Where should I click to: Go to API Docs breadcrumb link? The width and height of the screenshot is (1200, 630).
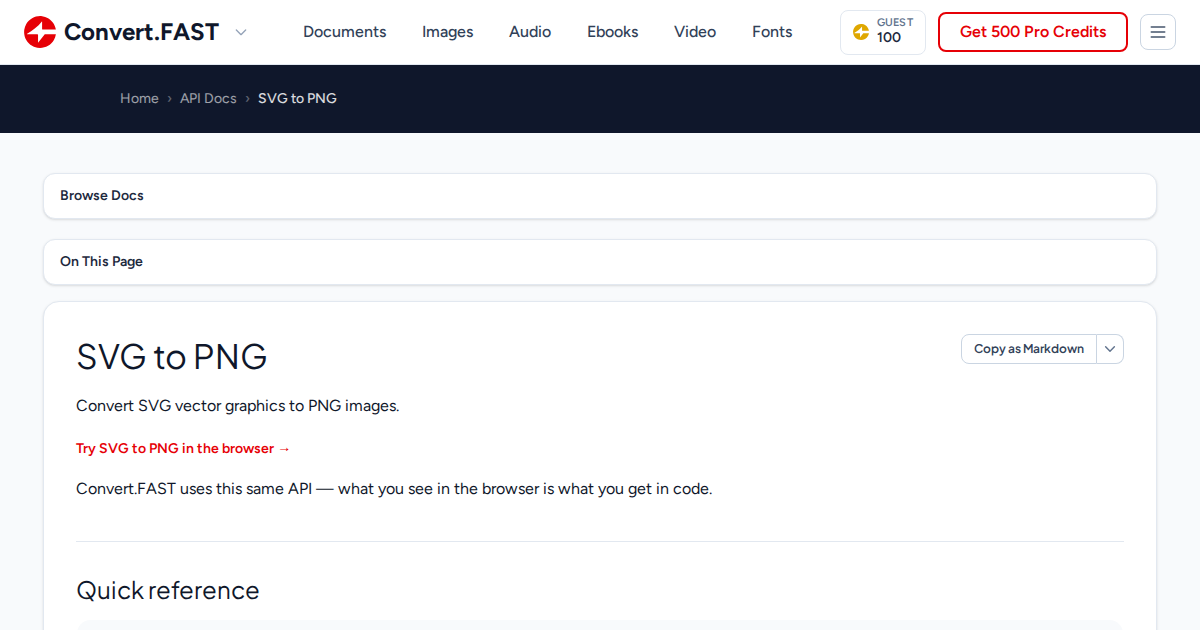pos(208,98)
